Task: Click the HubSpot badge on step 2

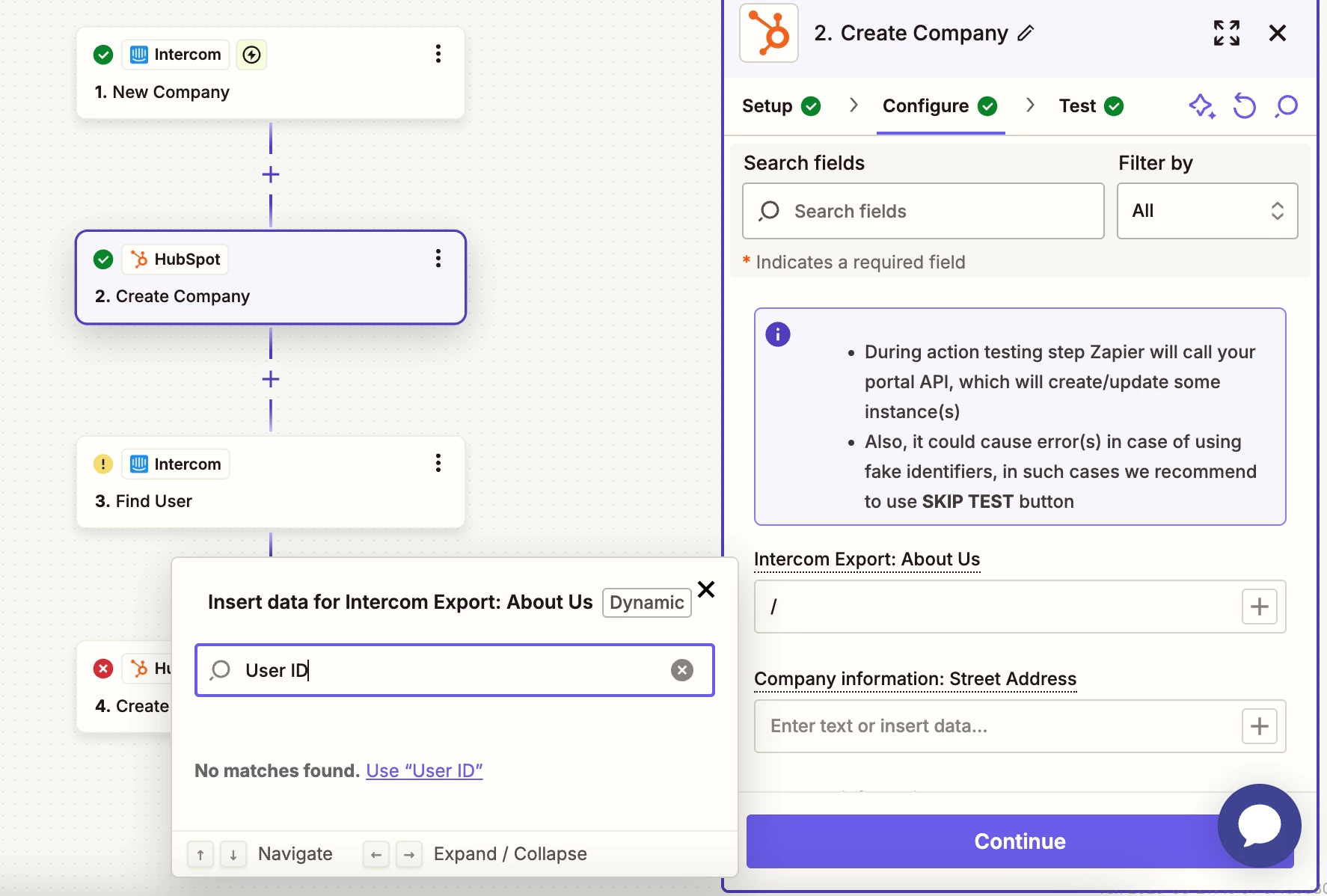Action: (175, 260)
